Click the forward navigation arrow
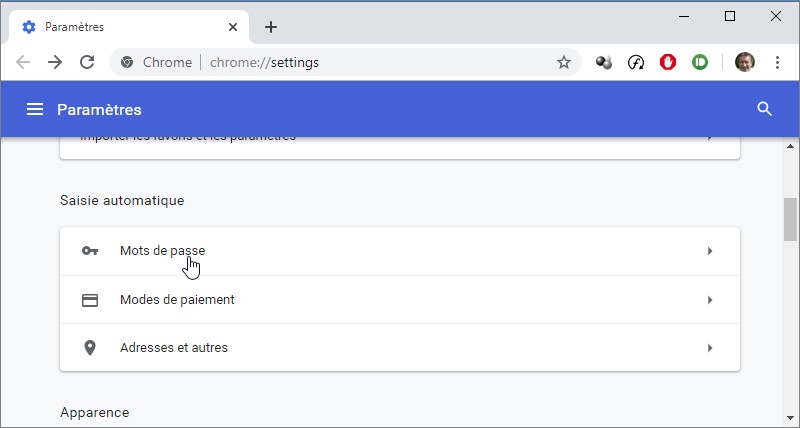This screenshot has height=428, width=800. (55, 62)
